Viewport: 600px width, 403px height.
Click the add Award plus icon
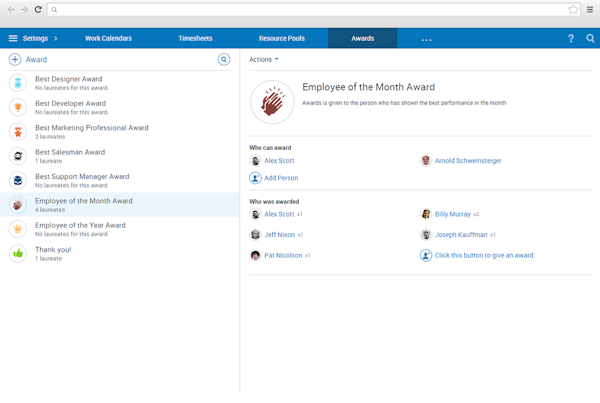[15, 60]
